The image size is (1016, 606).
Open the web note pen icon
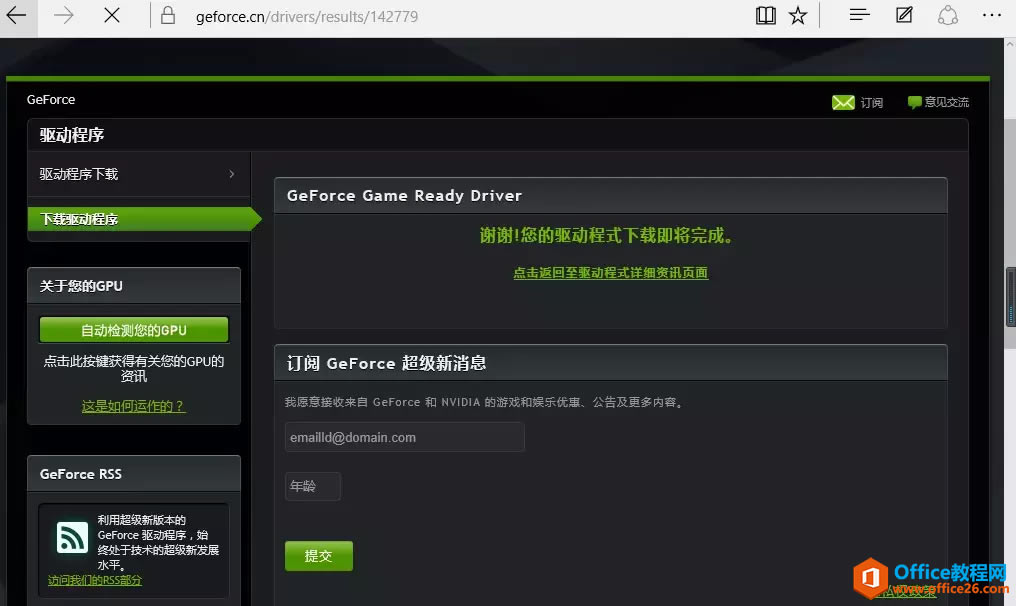tap(904, 14)
